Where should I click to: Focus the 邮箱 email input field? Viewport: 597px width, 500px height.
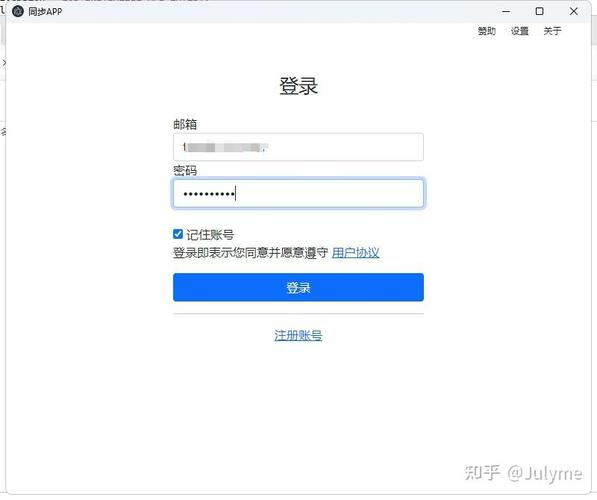[298, 147]
